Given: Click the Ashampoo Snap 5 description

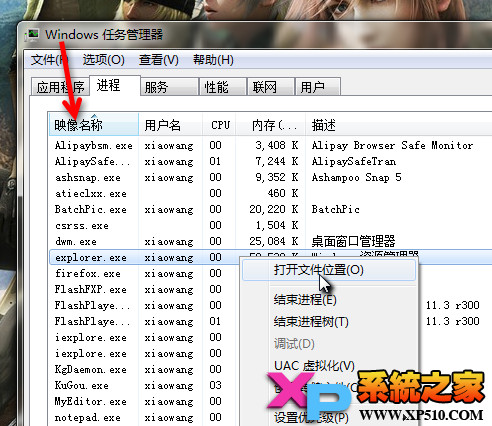Looking at the screenshot, I should point(356,178).
